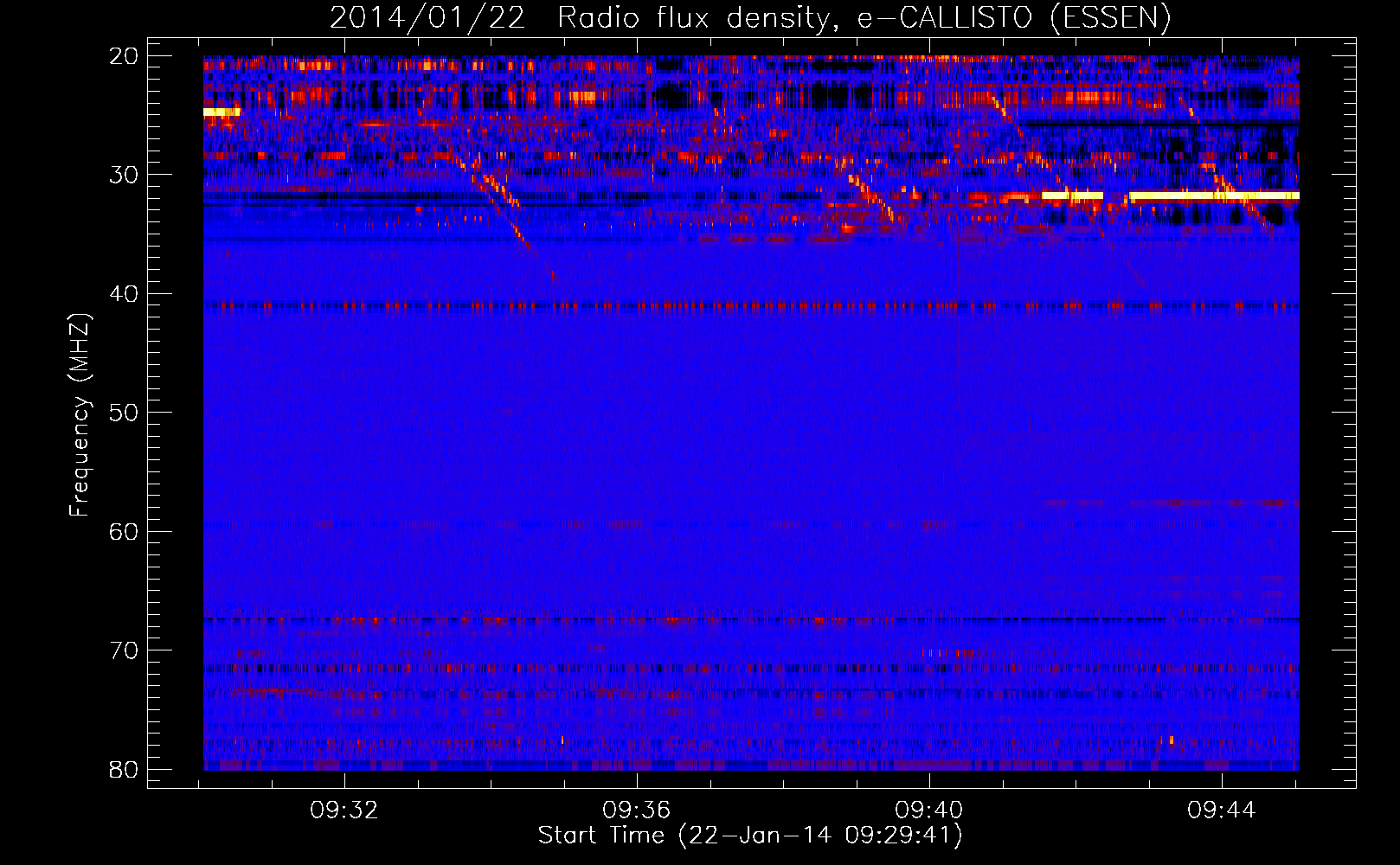Click the 60 frequency tick label

pyautogui.click(x=124, y=531)
